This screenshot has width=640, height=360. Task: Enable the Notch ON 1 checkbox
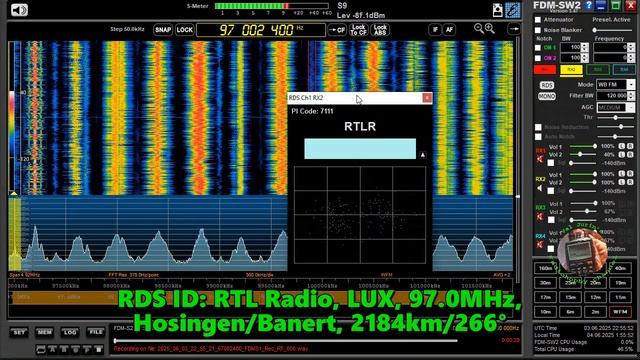tap(538, 48)
